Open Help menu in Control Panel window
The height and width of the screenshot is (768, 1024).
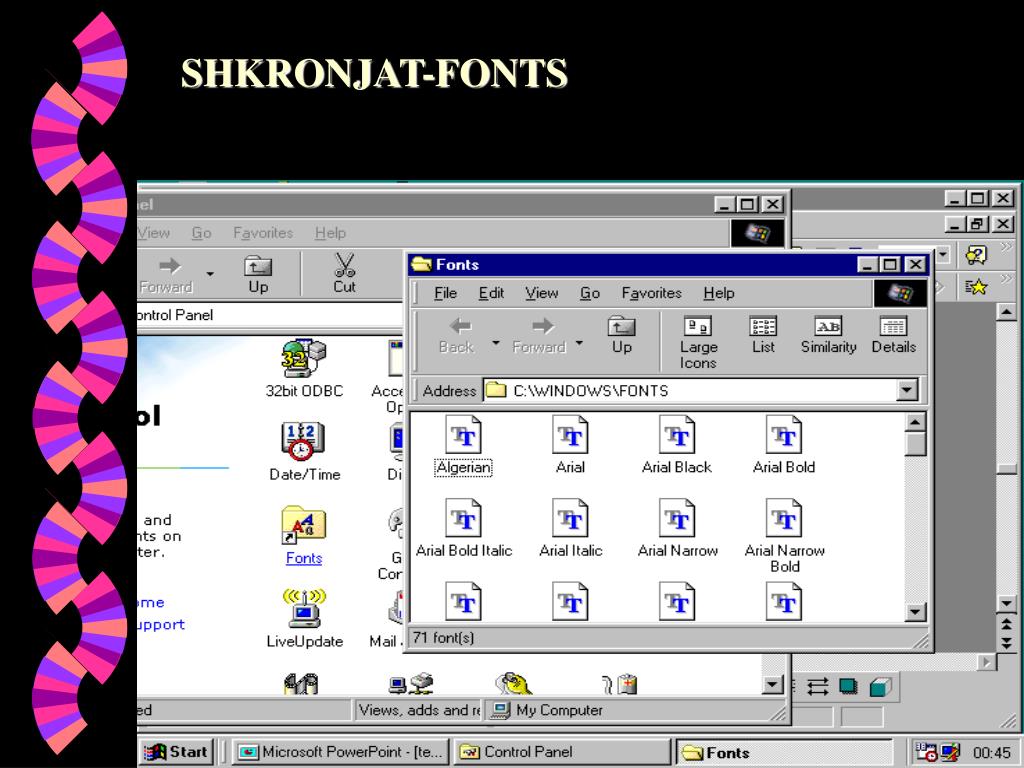(330, 233)
